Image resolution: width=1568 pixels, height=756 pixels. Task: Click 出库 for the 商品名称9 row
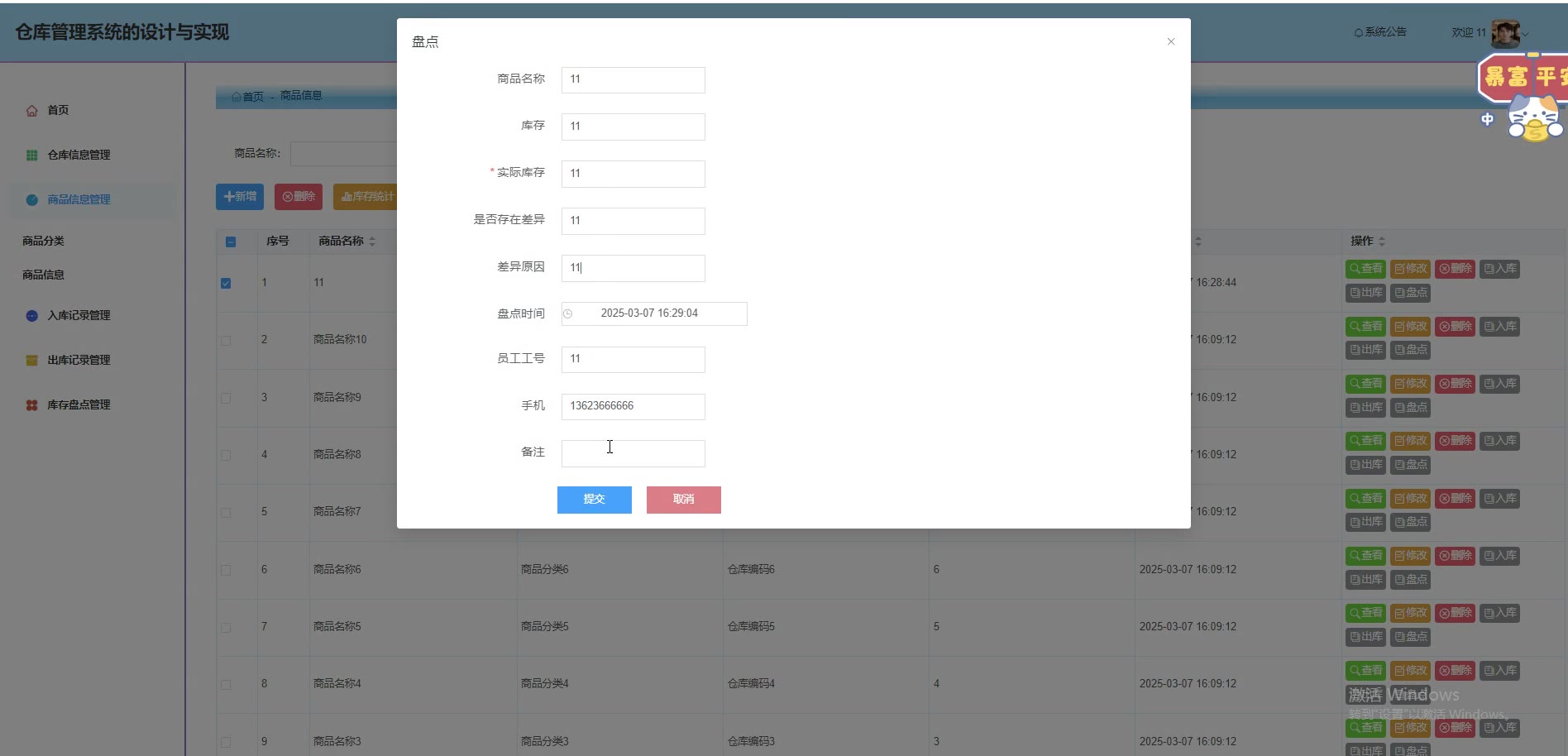click(1366, 408)
